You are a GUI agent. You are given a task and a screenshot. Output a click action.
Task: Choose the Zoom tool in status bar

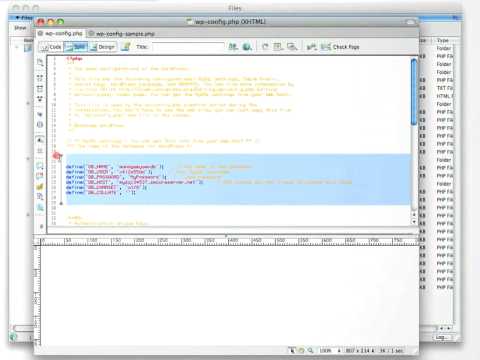point(310,350)
